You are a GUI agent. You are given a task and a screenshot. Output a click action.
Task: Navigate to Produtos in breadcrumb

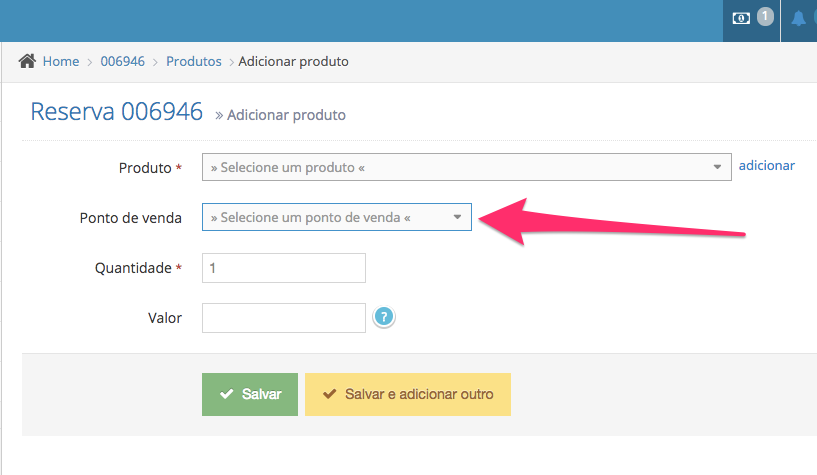(194, 61)
